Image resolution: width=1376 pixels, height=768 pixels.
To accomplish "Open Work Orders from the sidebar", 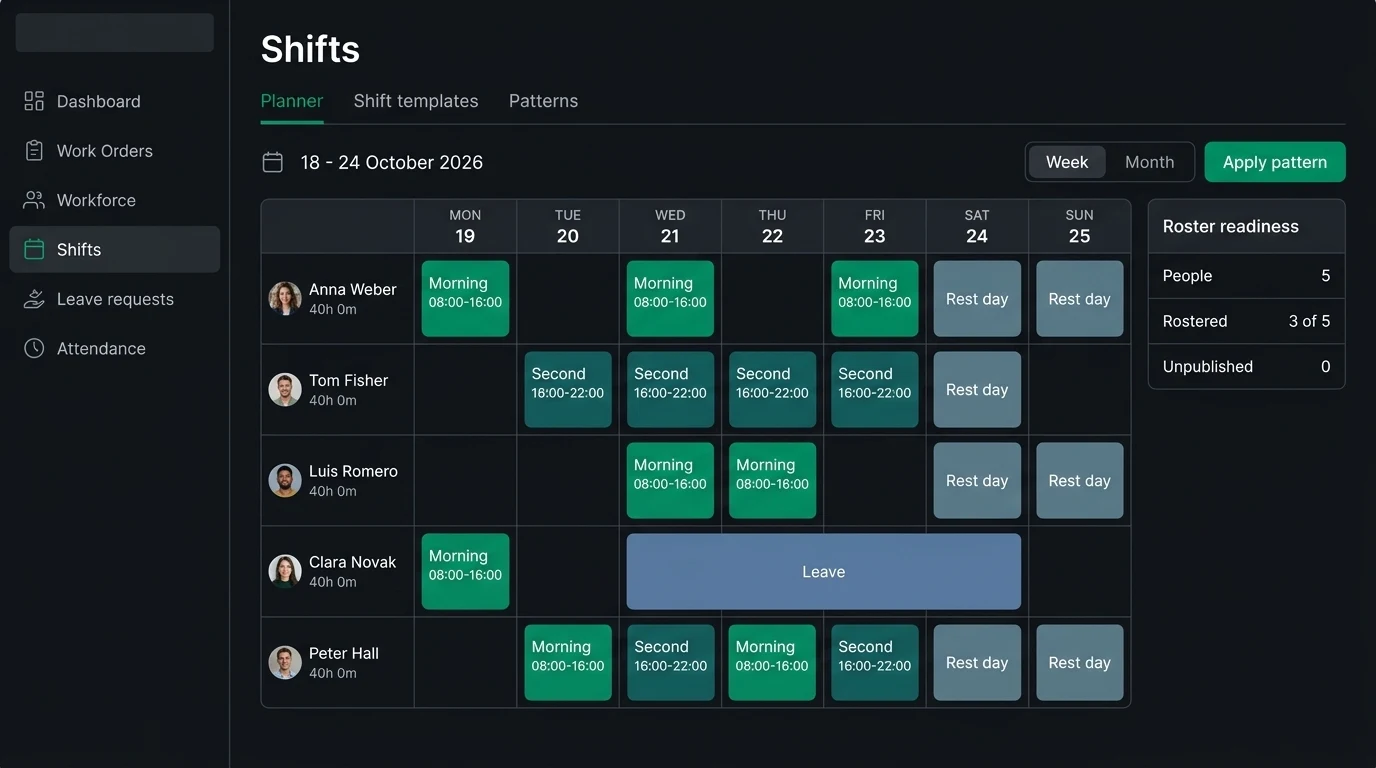I will (114, 151).
